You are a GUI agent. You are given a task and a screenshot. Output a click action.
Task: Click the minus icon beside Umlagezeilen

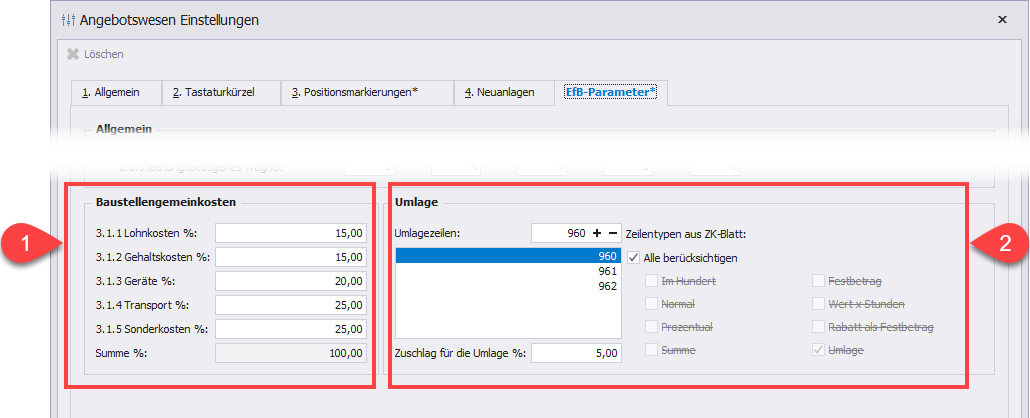(x=612, y=233)
